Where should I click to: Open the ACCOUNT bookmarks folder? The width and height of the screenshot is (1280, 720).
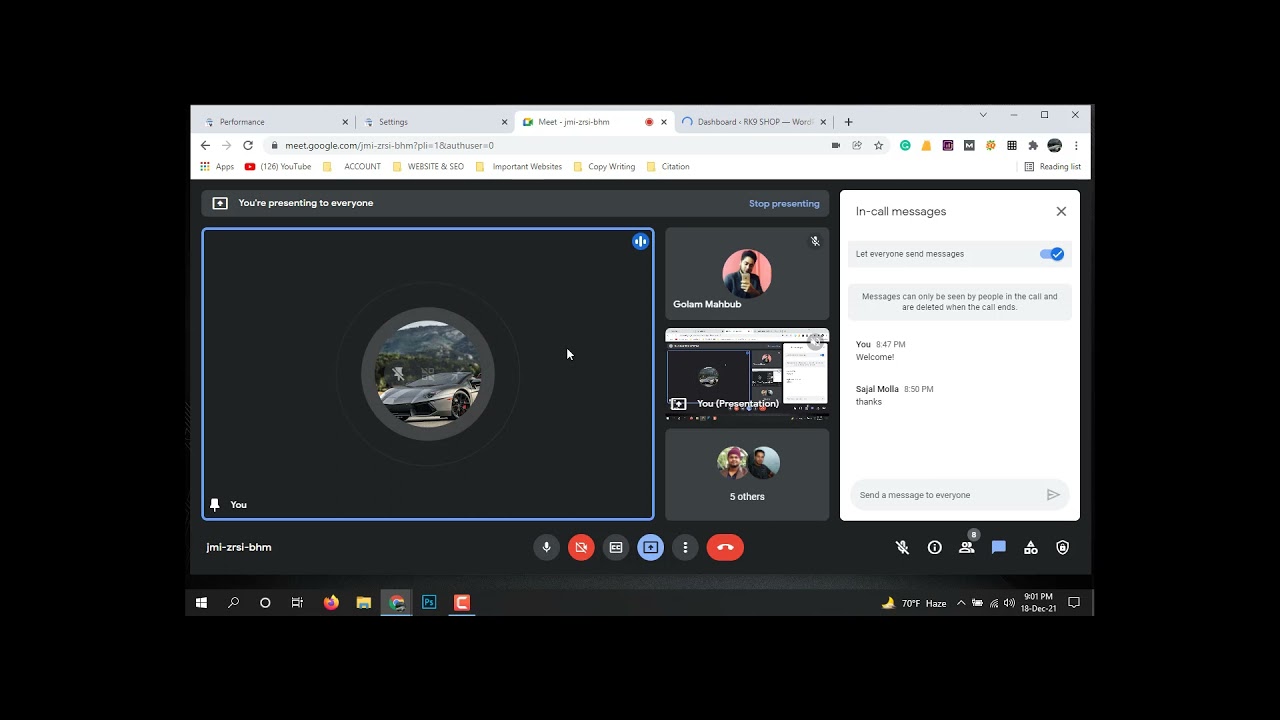355,167
